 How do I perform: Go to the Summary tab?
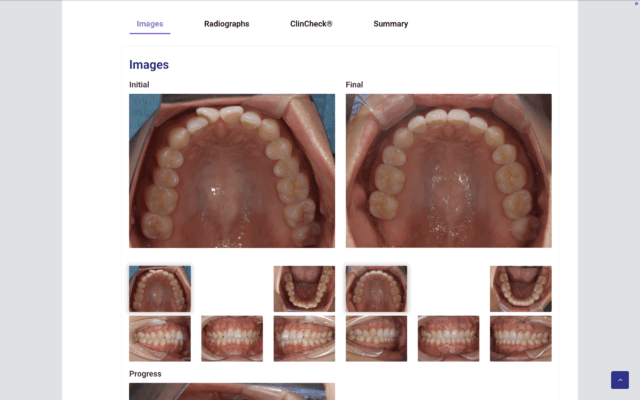(390, 24)
